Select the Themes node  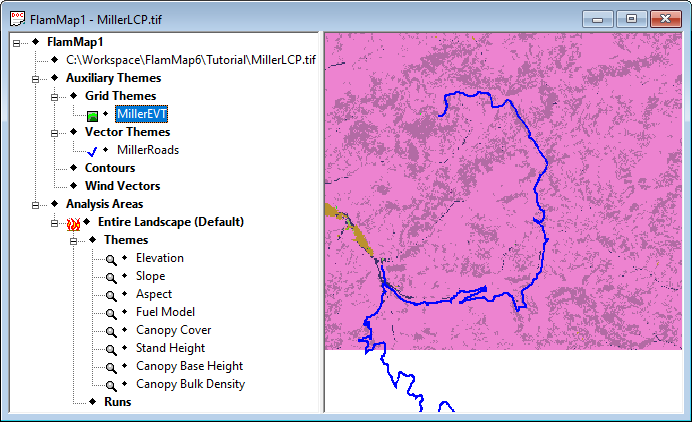(x=126, y=240)
